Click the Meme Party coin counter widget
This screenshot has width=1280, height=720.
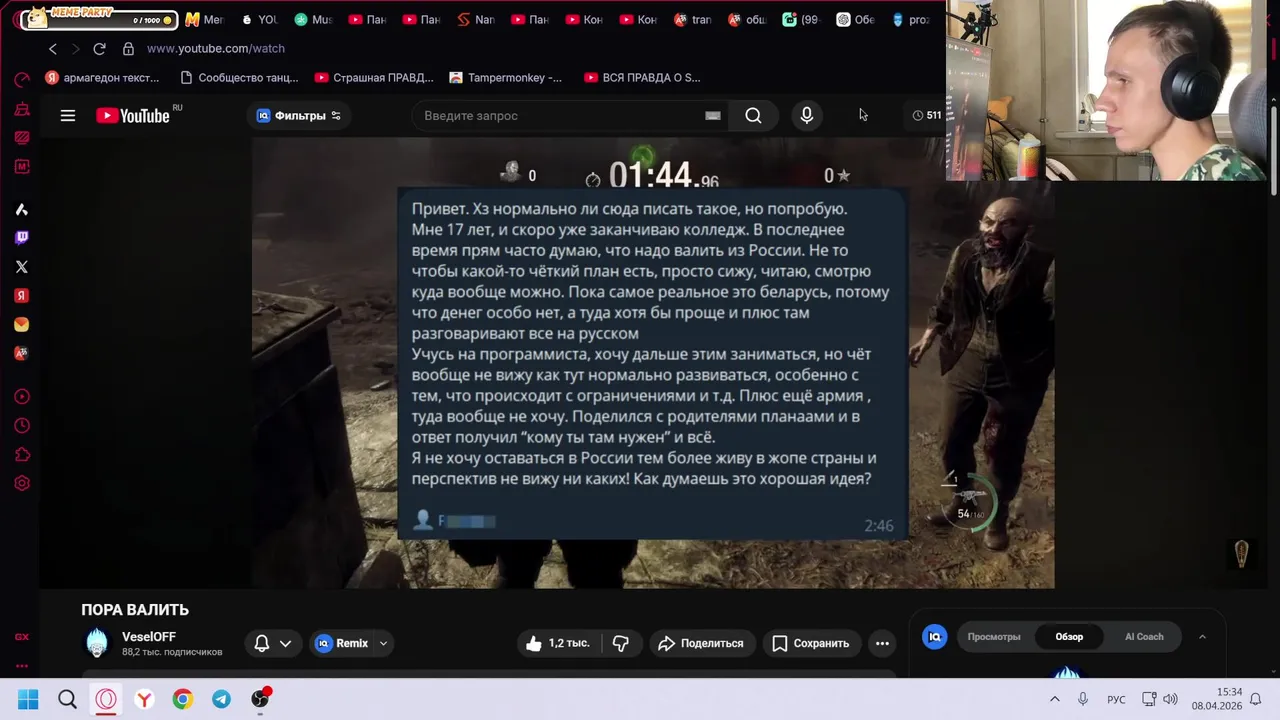(98, 19)
